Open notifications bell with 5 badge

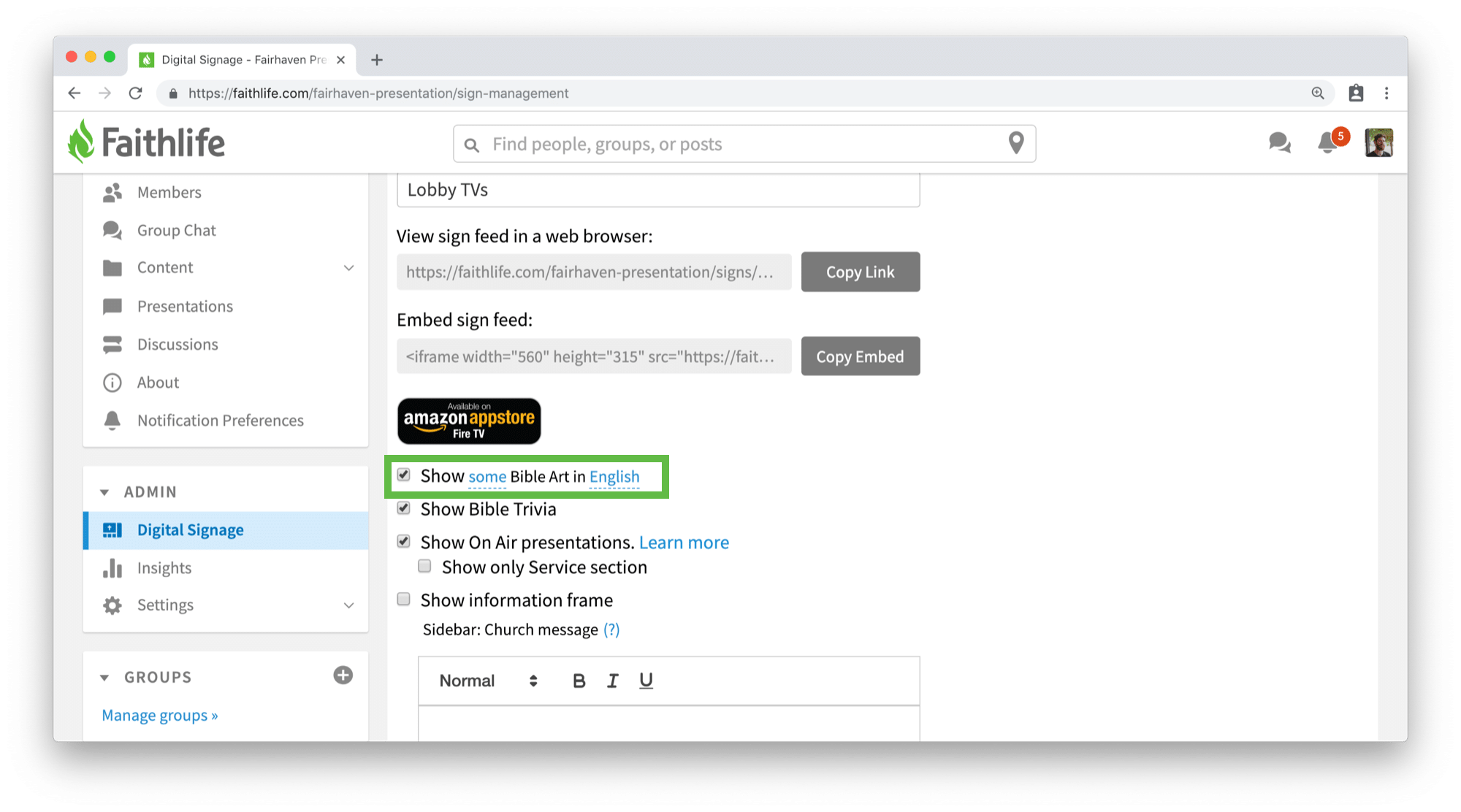click(x=1328, y=142)
